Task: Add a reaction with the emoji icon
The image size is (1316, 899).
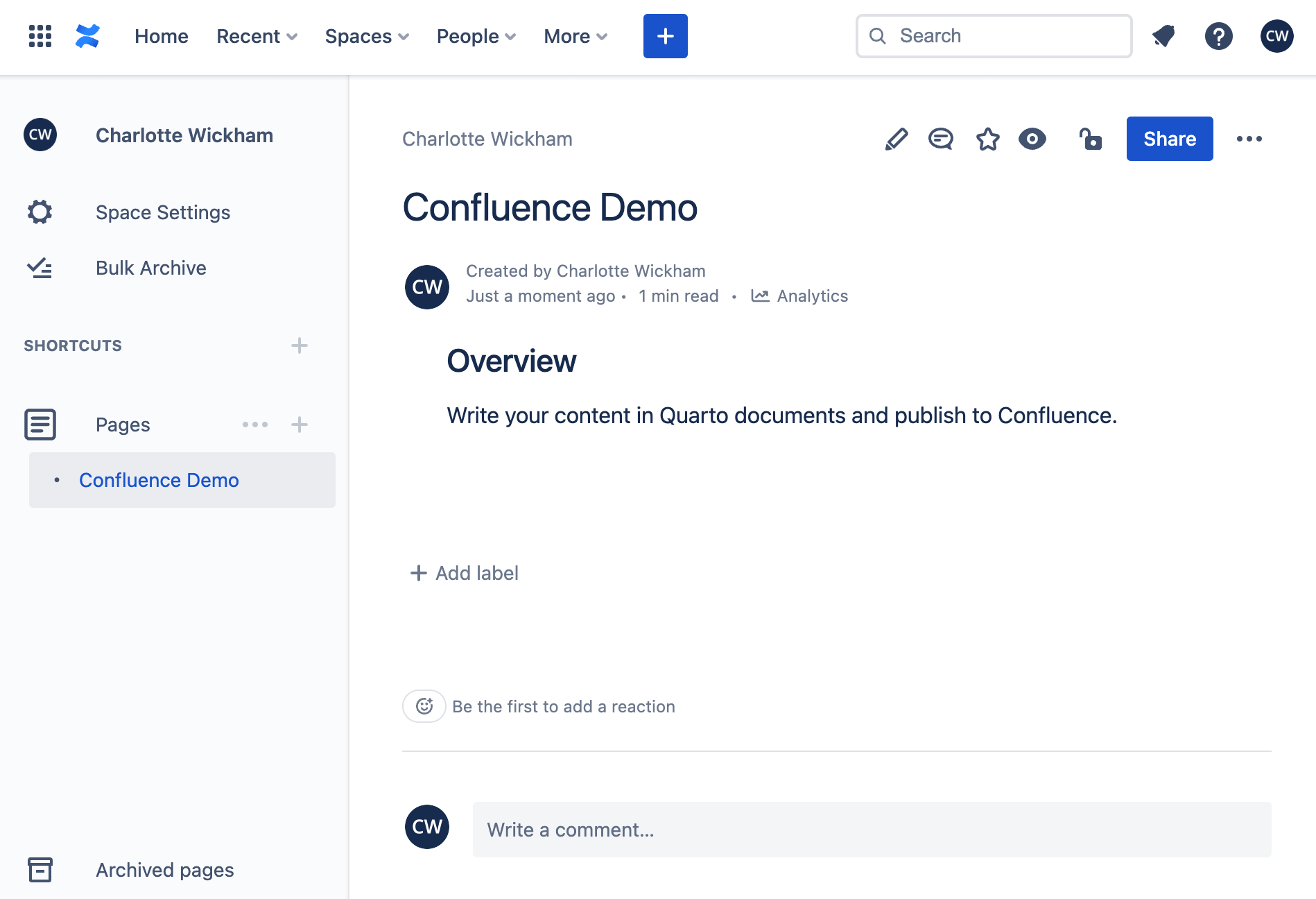Action: (424, 706)
